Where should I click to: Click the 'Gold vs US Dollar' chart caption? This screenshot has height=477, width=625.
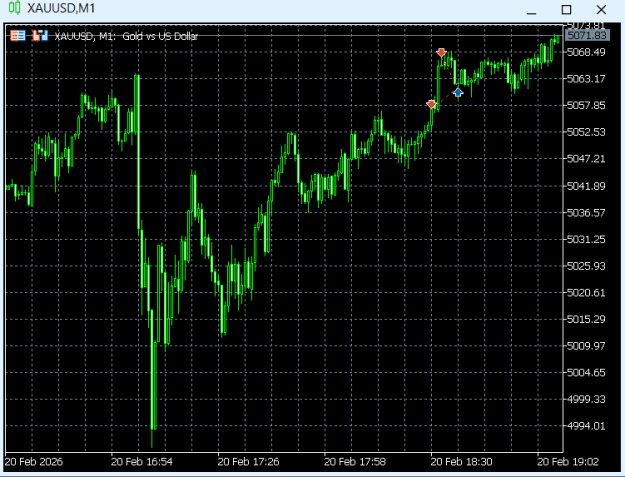click(160, 36)
